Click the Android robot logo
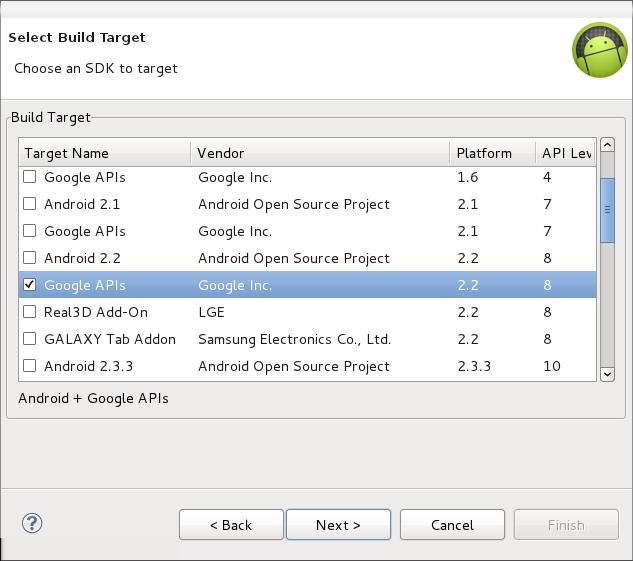Image resolution: width=633 pixels, height=561 pixels. (599, 50)
